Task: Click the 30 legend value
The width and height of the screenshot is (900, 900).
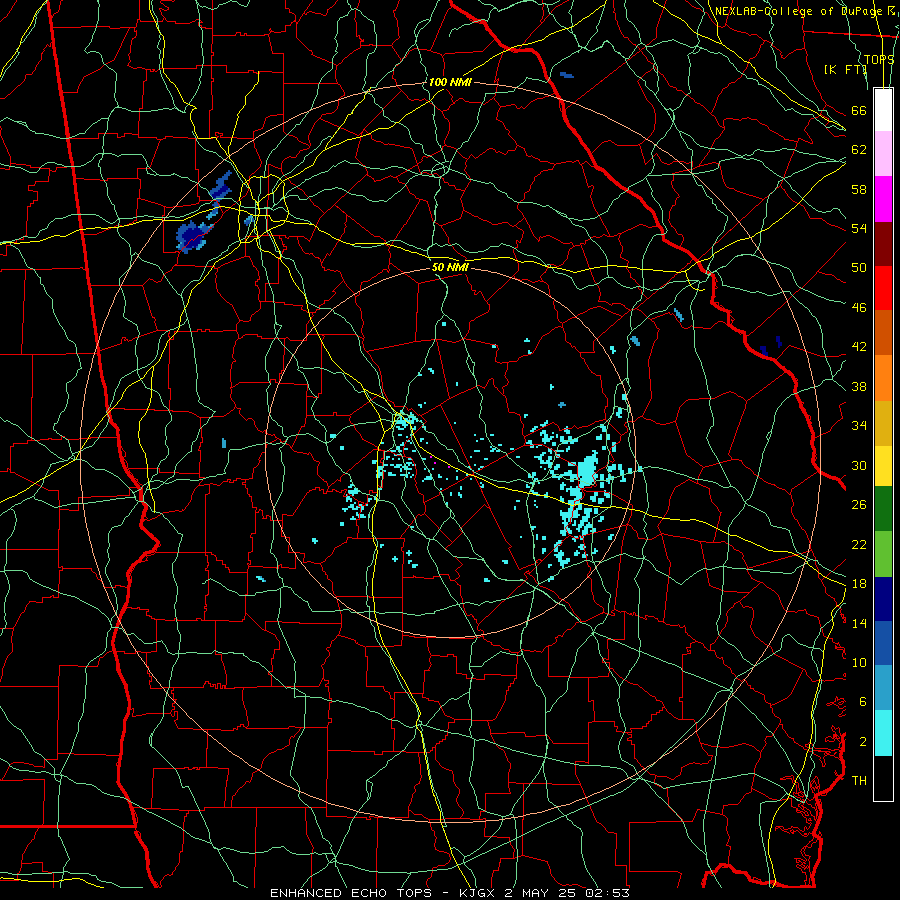Action: pyautogui.click(x=859, y=465)
